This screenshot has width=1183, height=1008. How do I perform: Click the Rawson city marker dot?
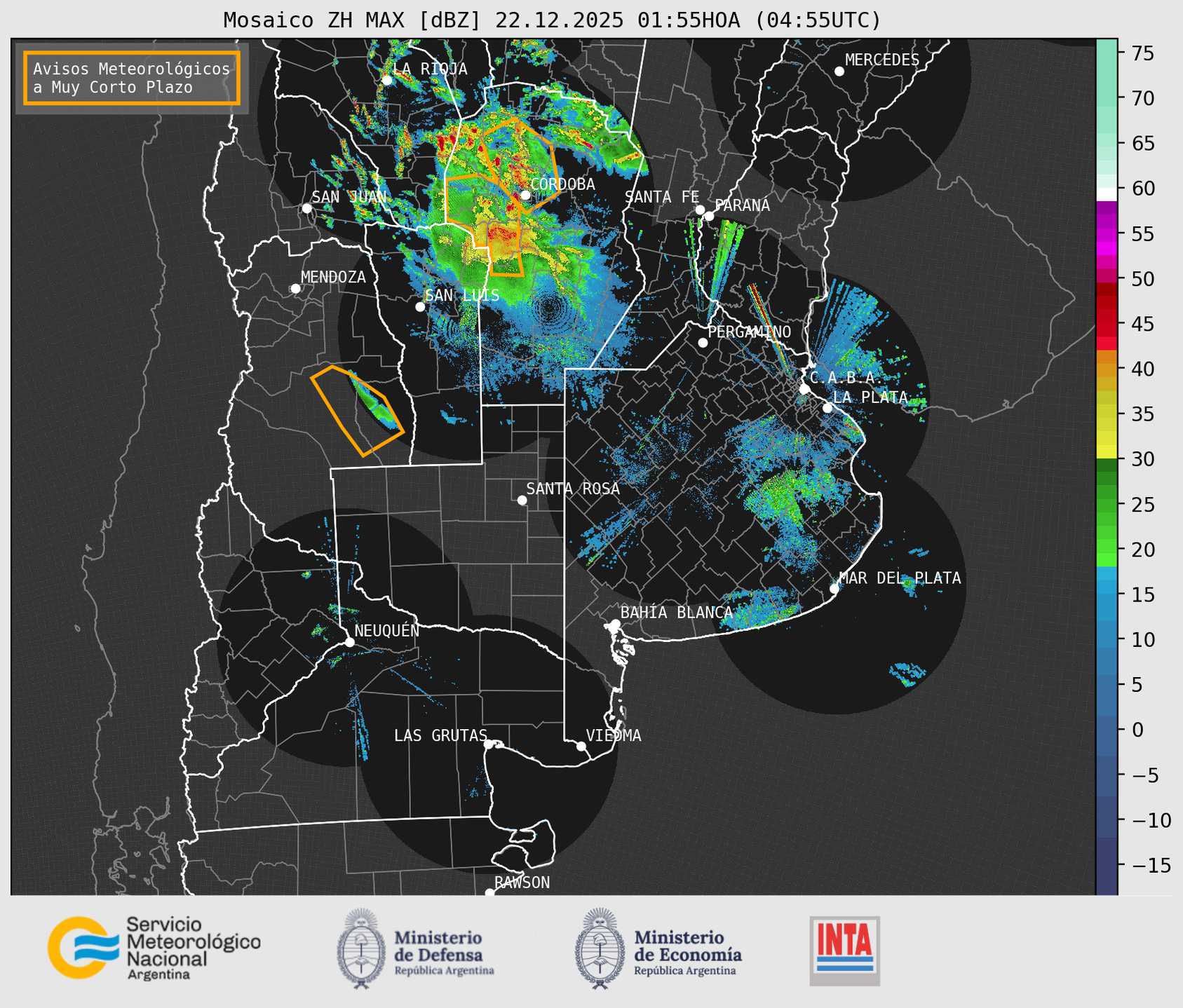489,893
